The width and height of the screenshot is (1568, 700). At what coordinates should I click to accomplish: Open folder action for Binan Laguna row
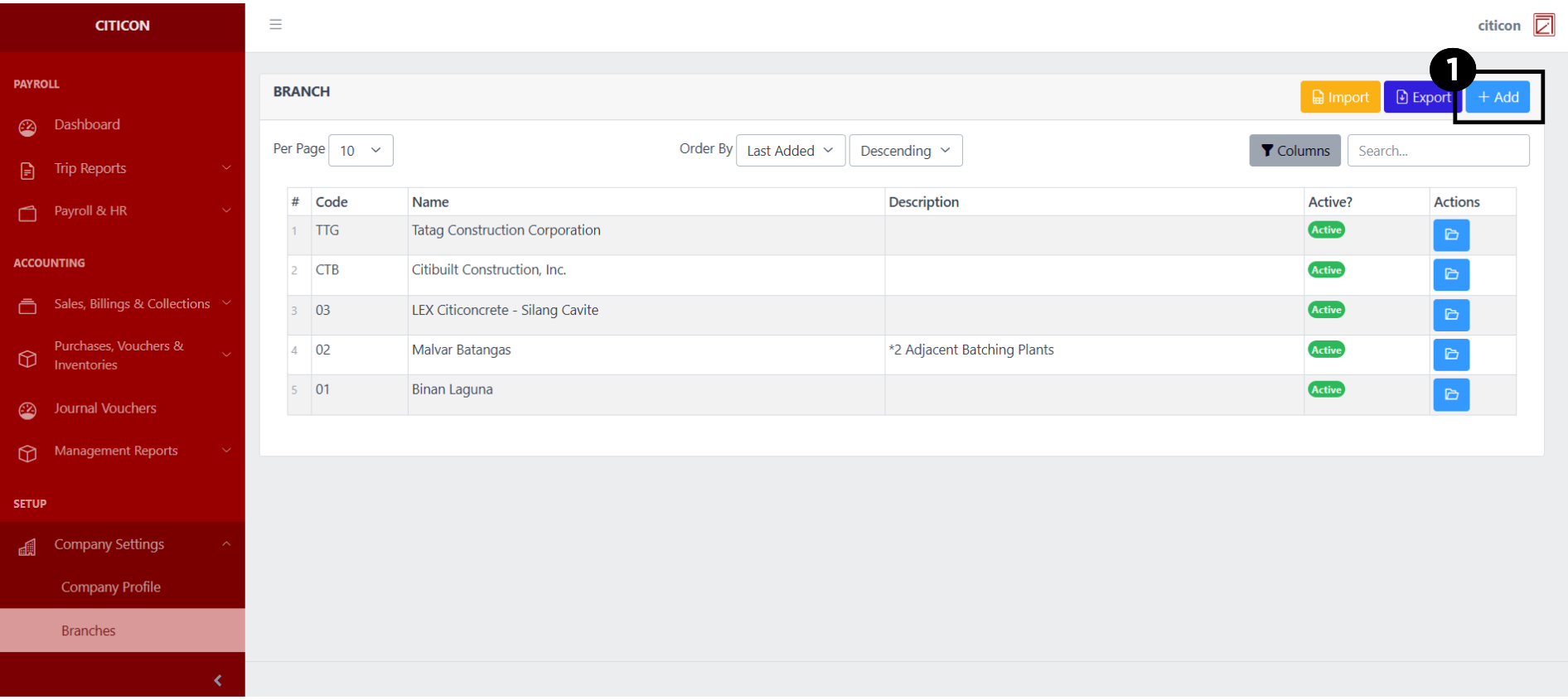click(x=1450, y=395)
